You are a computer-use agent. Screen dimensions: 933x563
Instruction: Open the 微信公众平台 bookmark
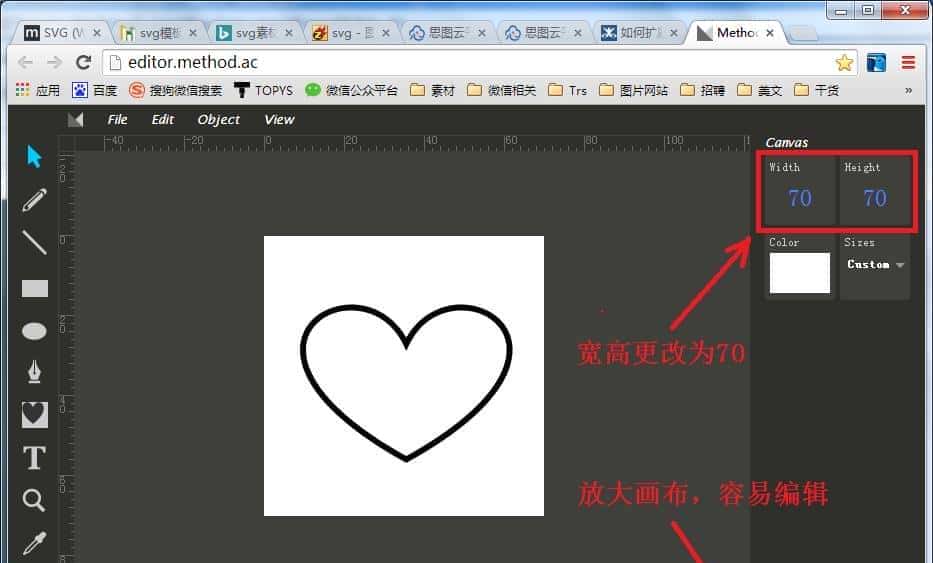pyautogui.click(x=351, y=90)
